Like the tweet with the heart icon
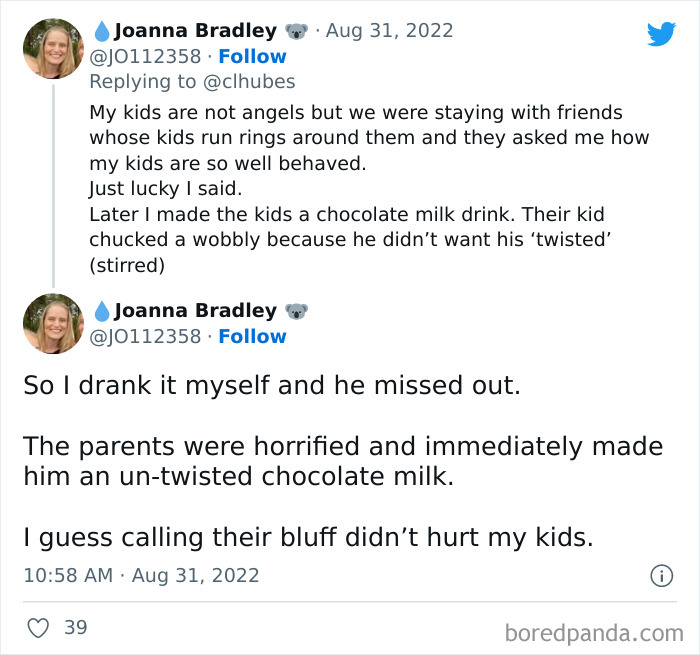Viewport: 700px width, 655px height. 38,628
